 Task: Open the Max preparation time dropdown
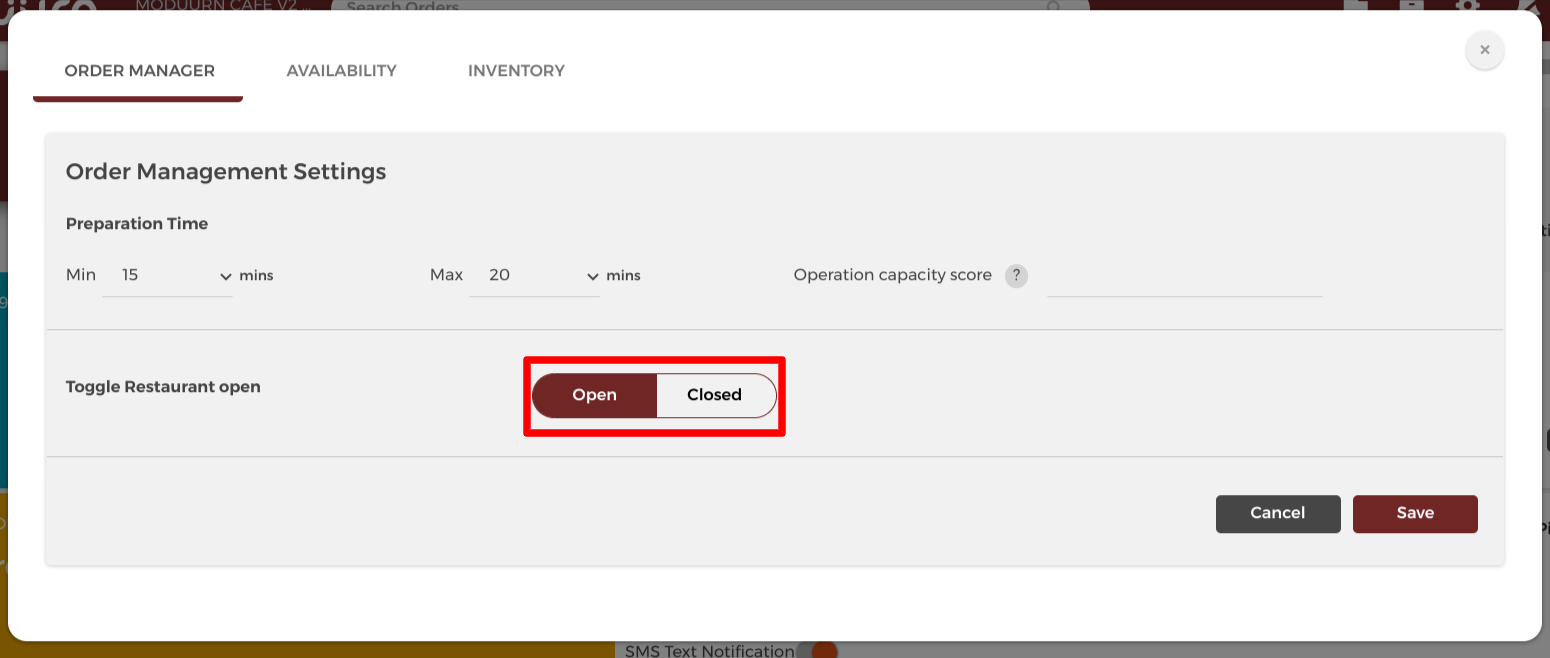[592, 276]
